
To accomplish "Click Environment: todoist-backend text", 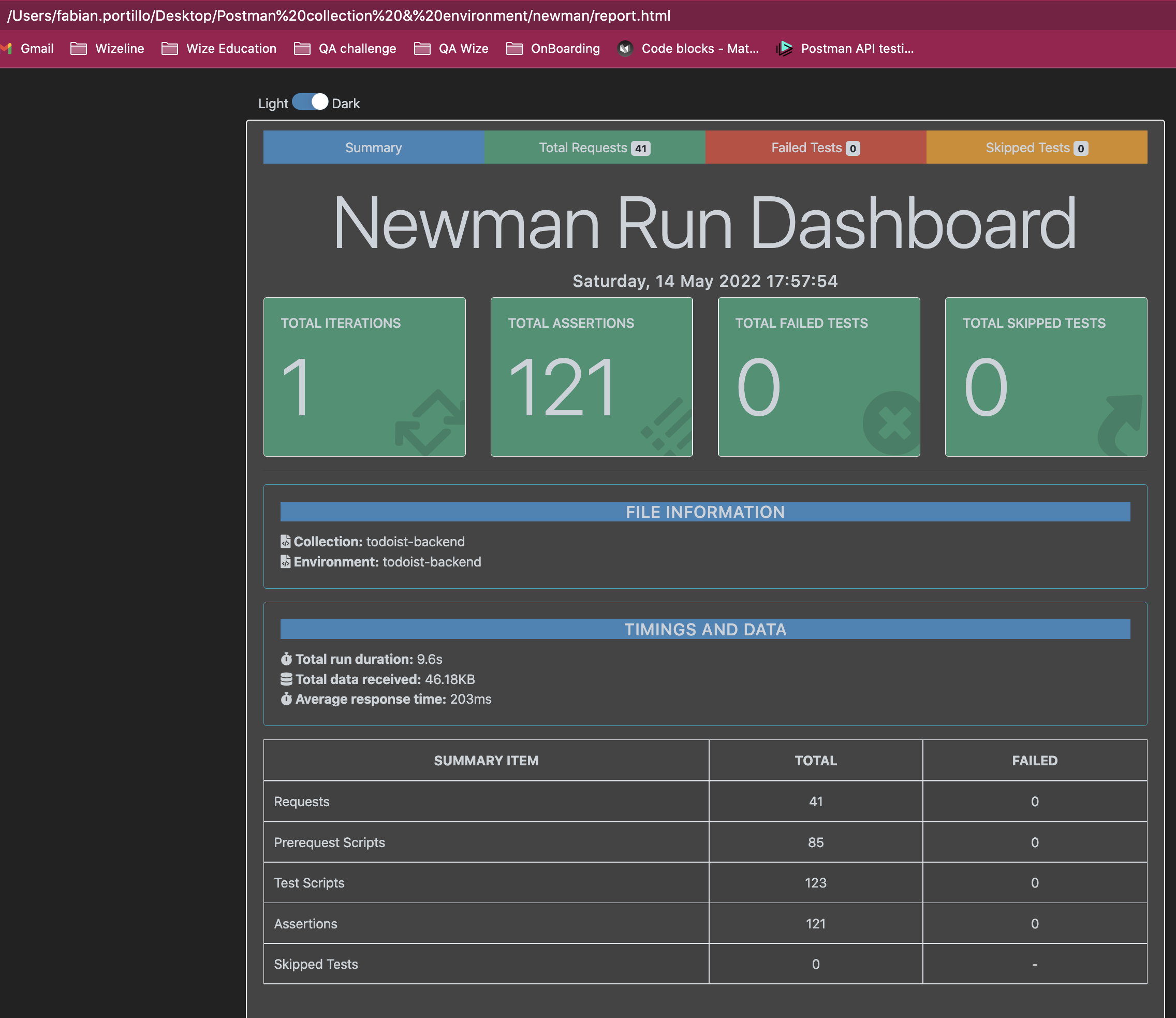I will point(387,562).
